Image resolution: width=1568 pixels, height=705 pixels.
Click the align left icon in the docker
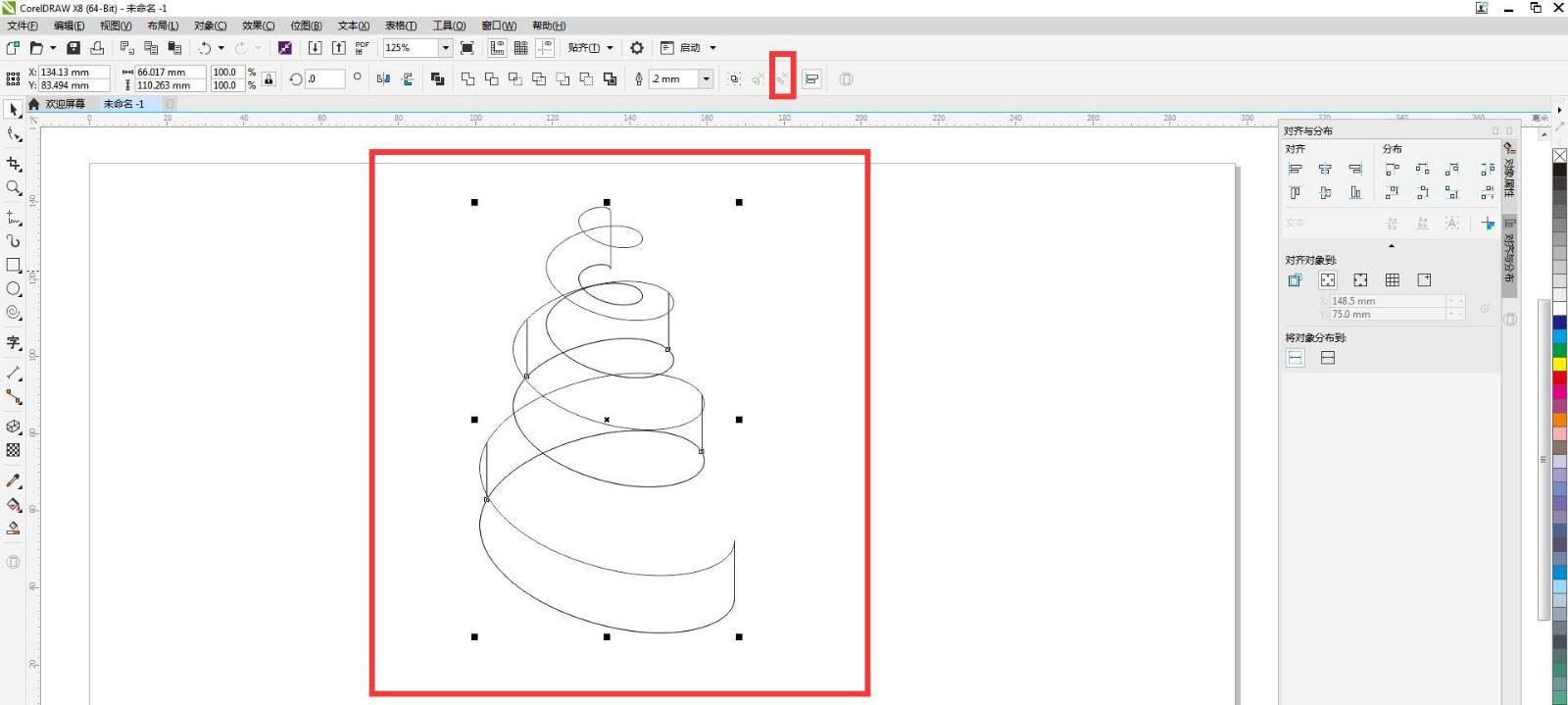coord(1295,170)
